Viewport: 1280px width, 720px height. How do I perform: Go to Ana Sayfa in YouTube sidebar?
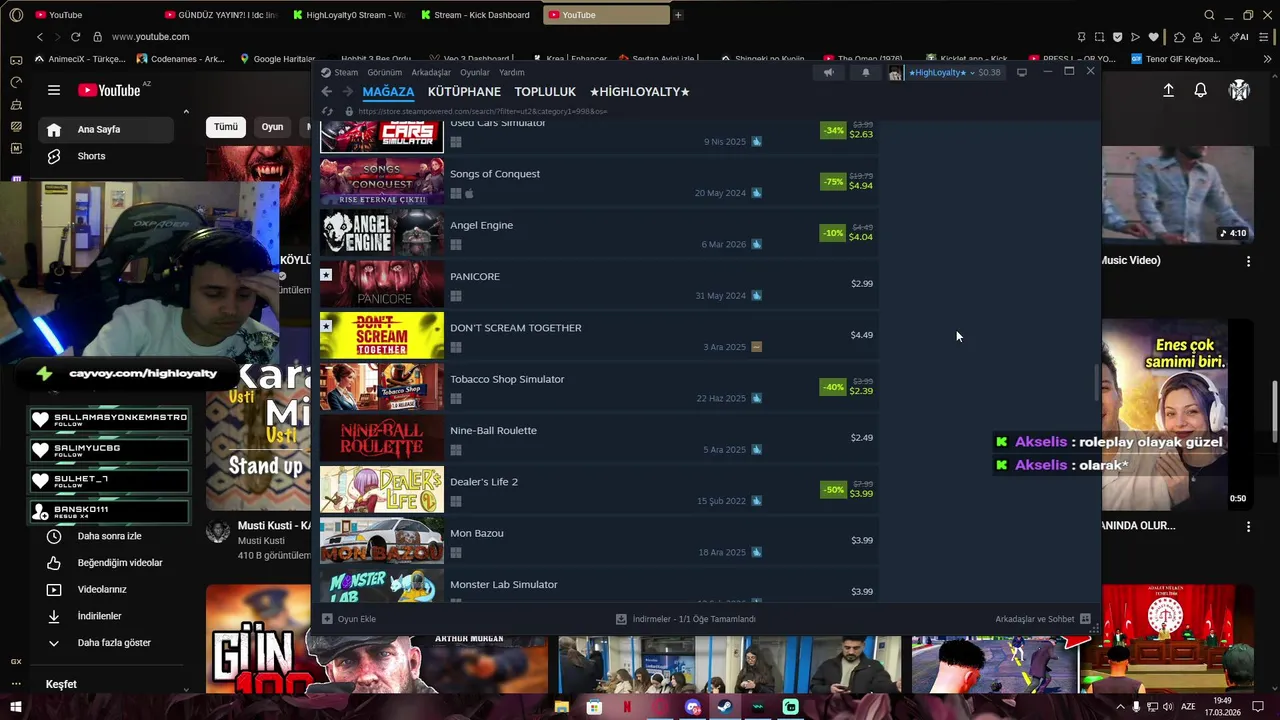tap(106, 129)
